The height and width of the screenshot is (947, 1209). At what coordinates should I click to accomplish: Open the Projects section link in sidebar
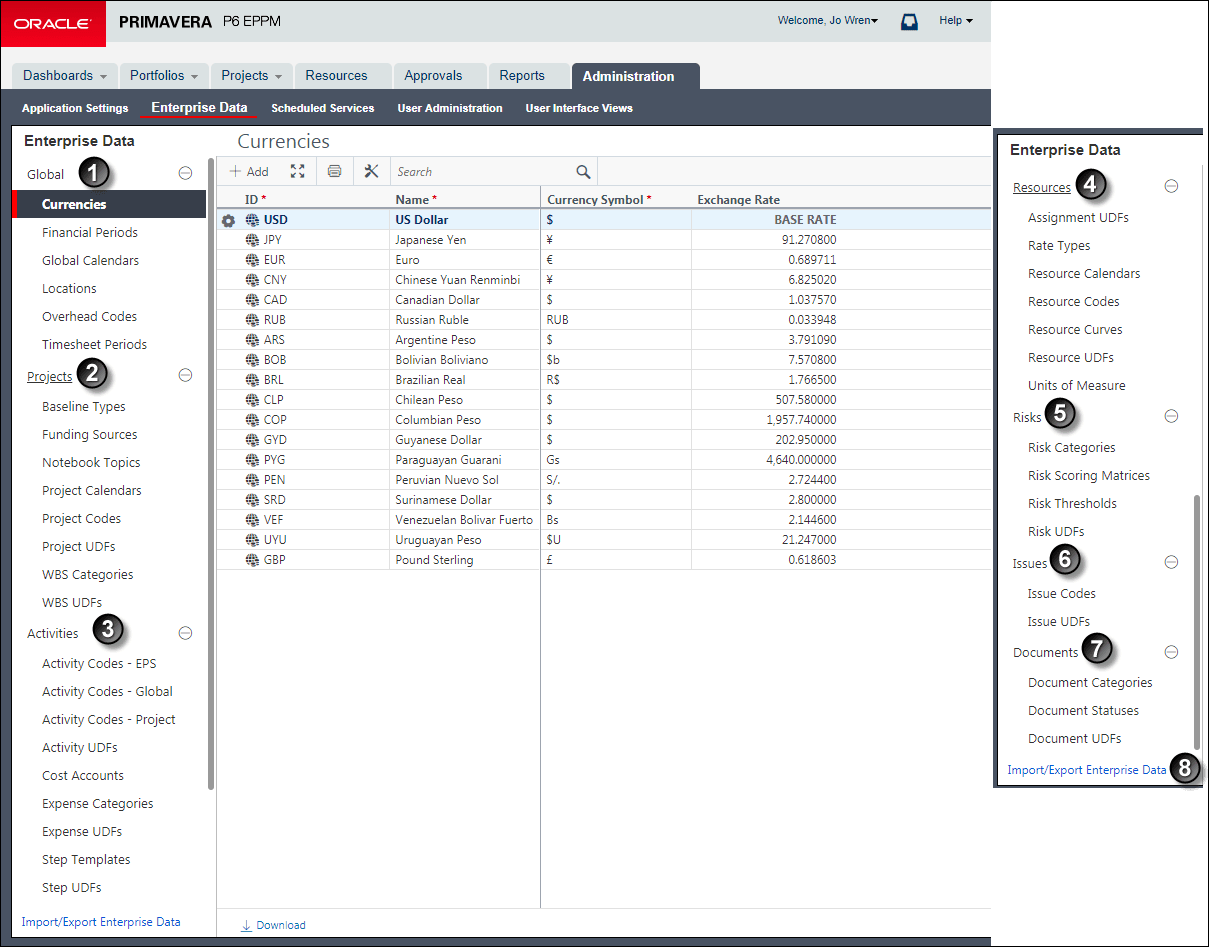(x=49, y=376)
